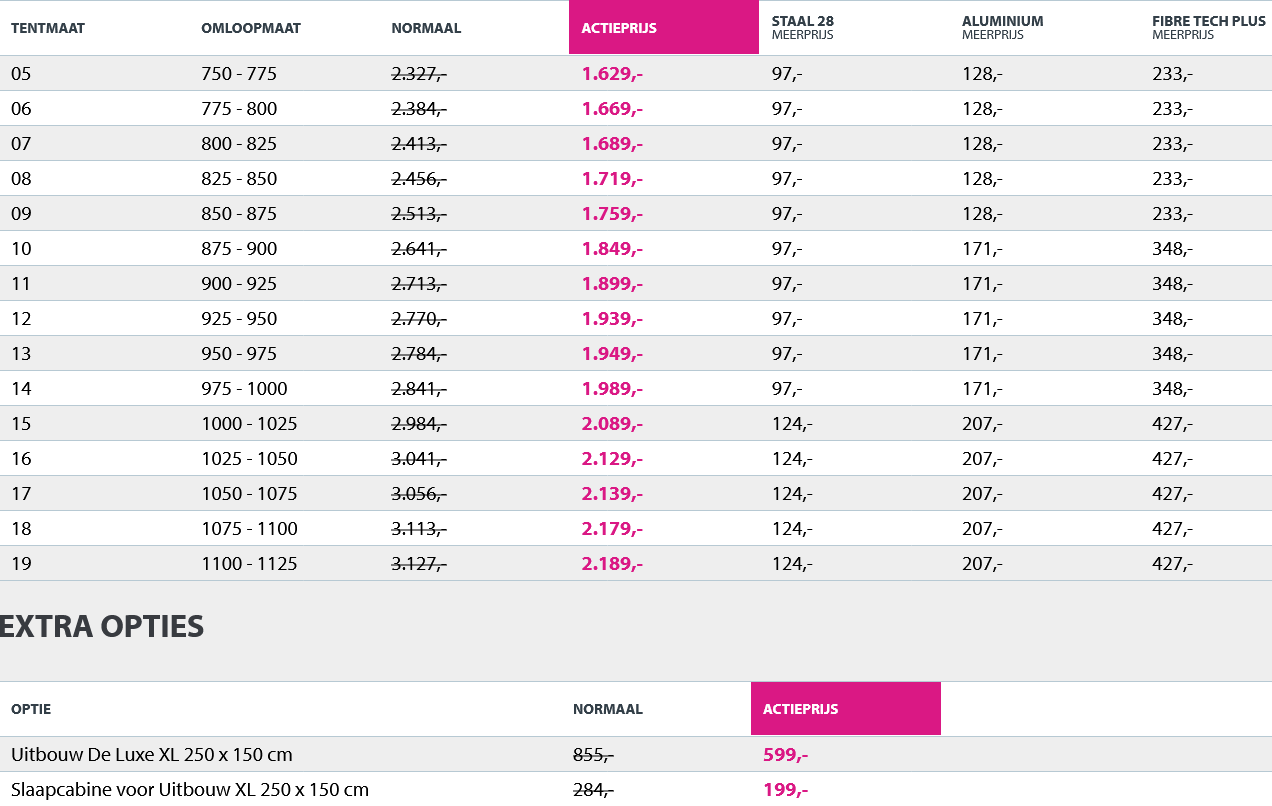
Task: Click the EXTRA OPTIES heading
Action: (102, 627)
